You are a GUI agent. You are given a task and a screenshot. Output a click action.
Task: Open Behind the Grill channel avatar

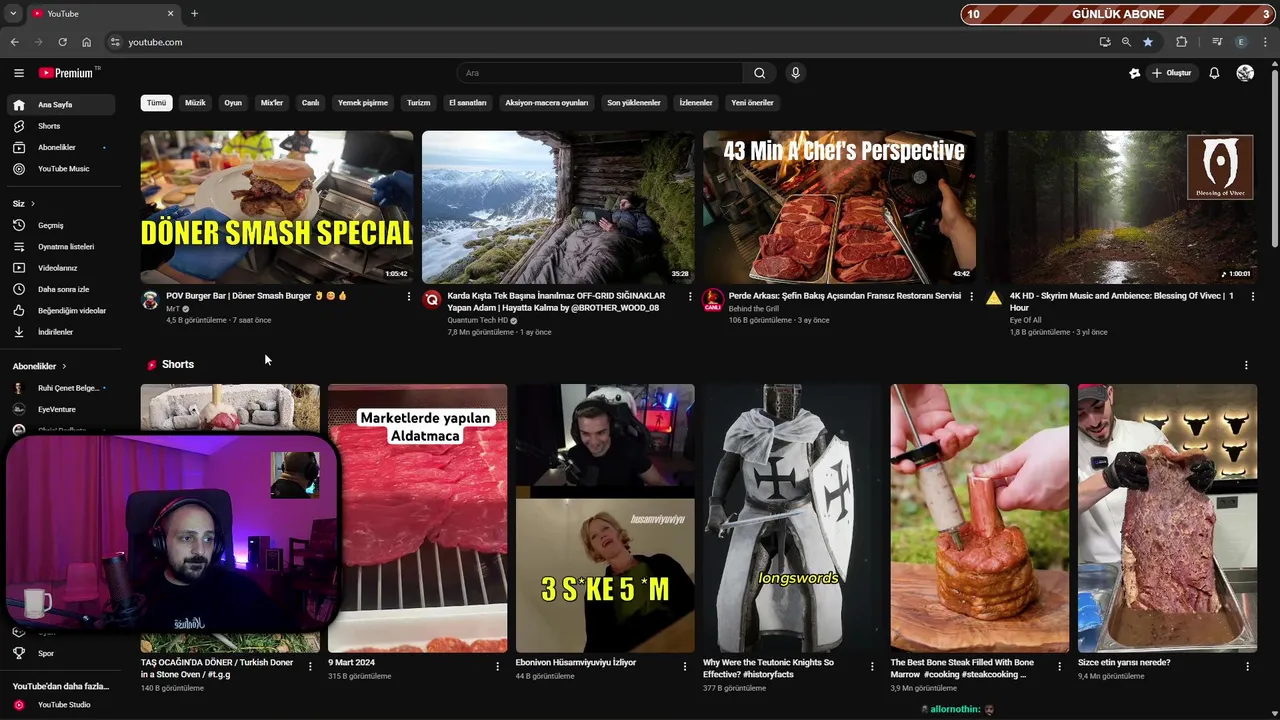pos(712,300)
